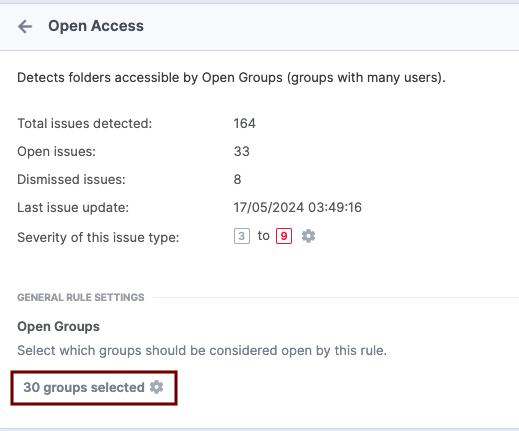Go back using the left arrow
The image size is (519, 431).
click(25, 26)
